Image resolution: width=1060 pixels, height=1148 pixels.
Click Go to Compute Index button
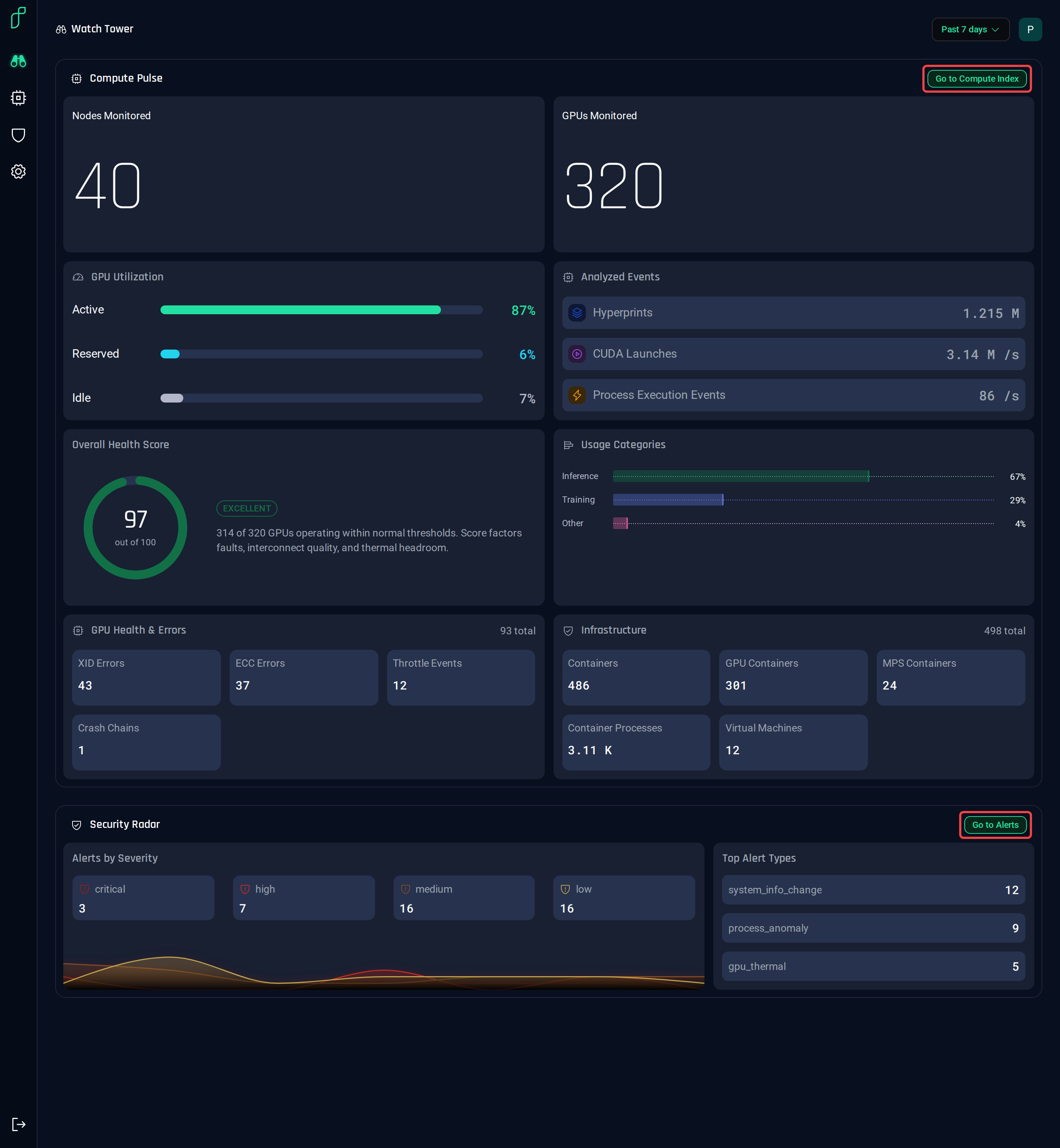976,79
